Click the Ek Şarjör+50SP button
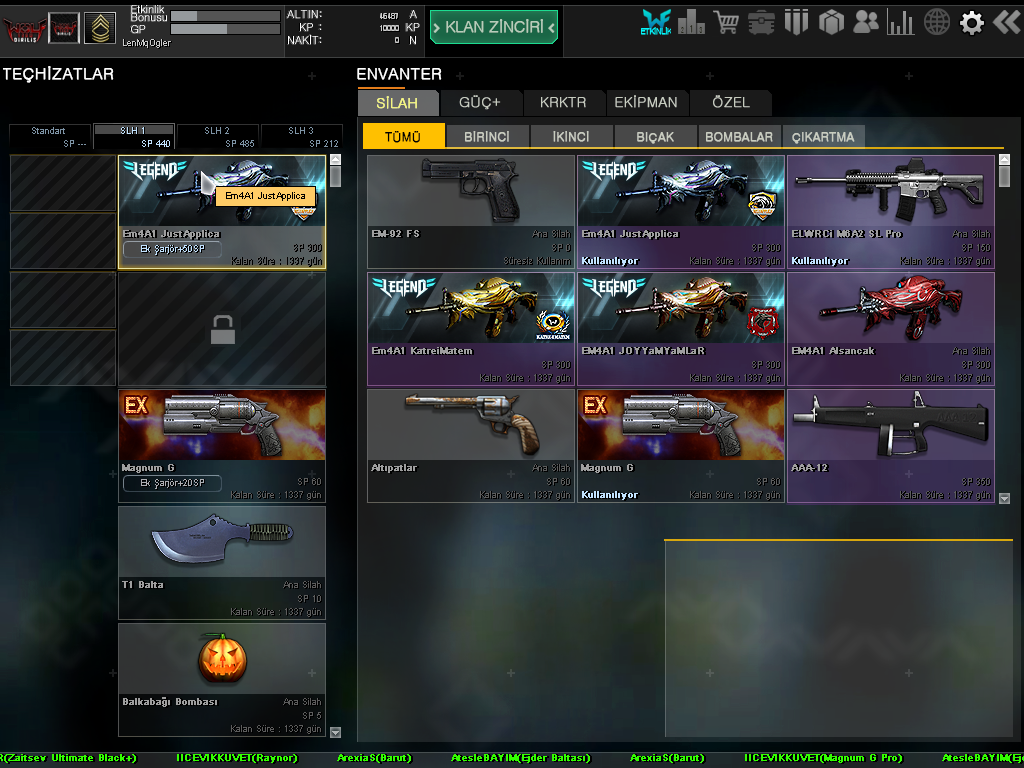Screen dimensions: 1024x768 (x=172, y=249)
